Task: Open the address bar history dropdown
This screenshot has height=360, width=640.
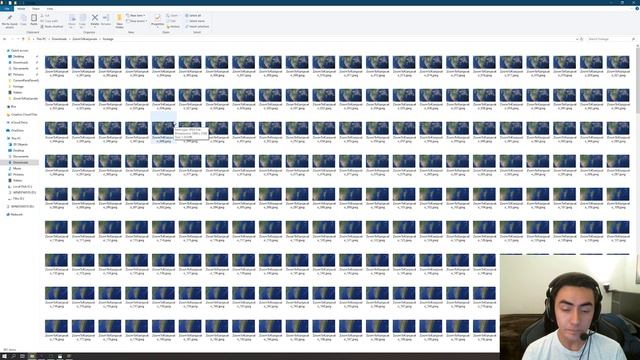Action: click(577, 39)
